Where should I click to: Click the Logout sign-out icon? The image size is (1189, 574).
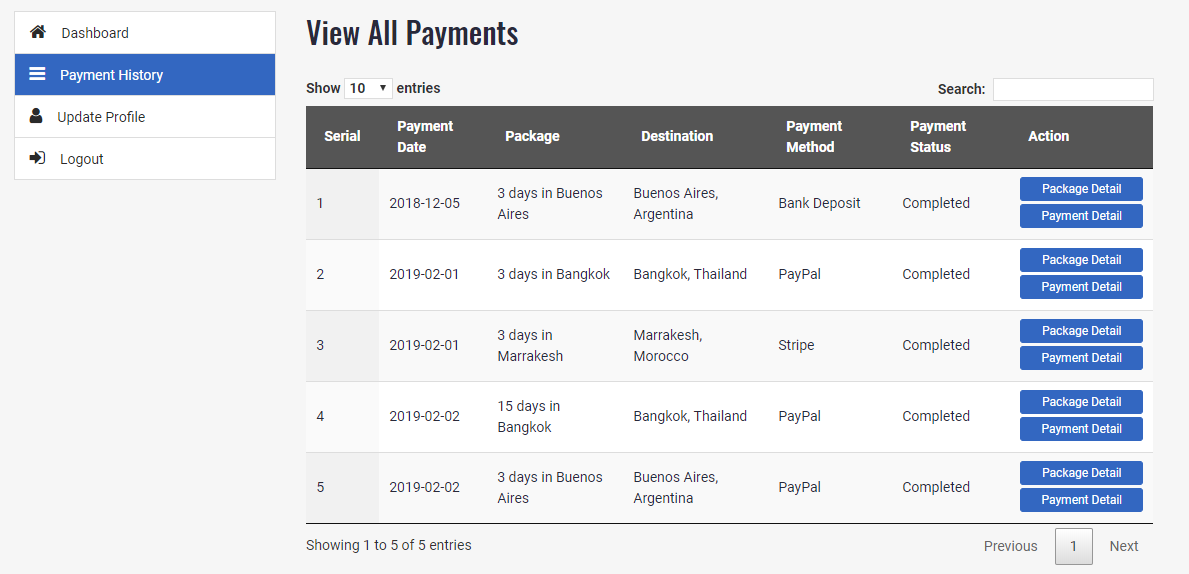(x=37, y=158)
